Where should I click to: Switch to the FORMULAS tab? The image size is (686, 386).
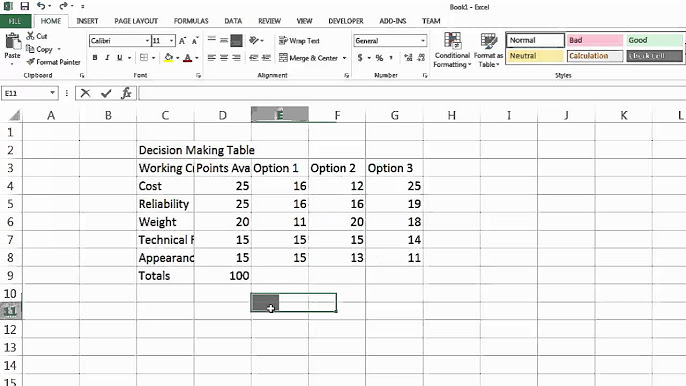pyautogui.click(x=191, y=21)
